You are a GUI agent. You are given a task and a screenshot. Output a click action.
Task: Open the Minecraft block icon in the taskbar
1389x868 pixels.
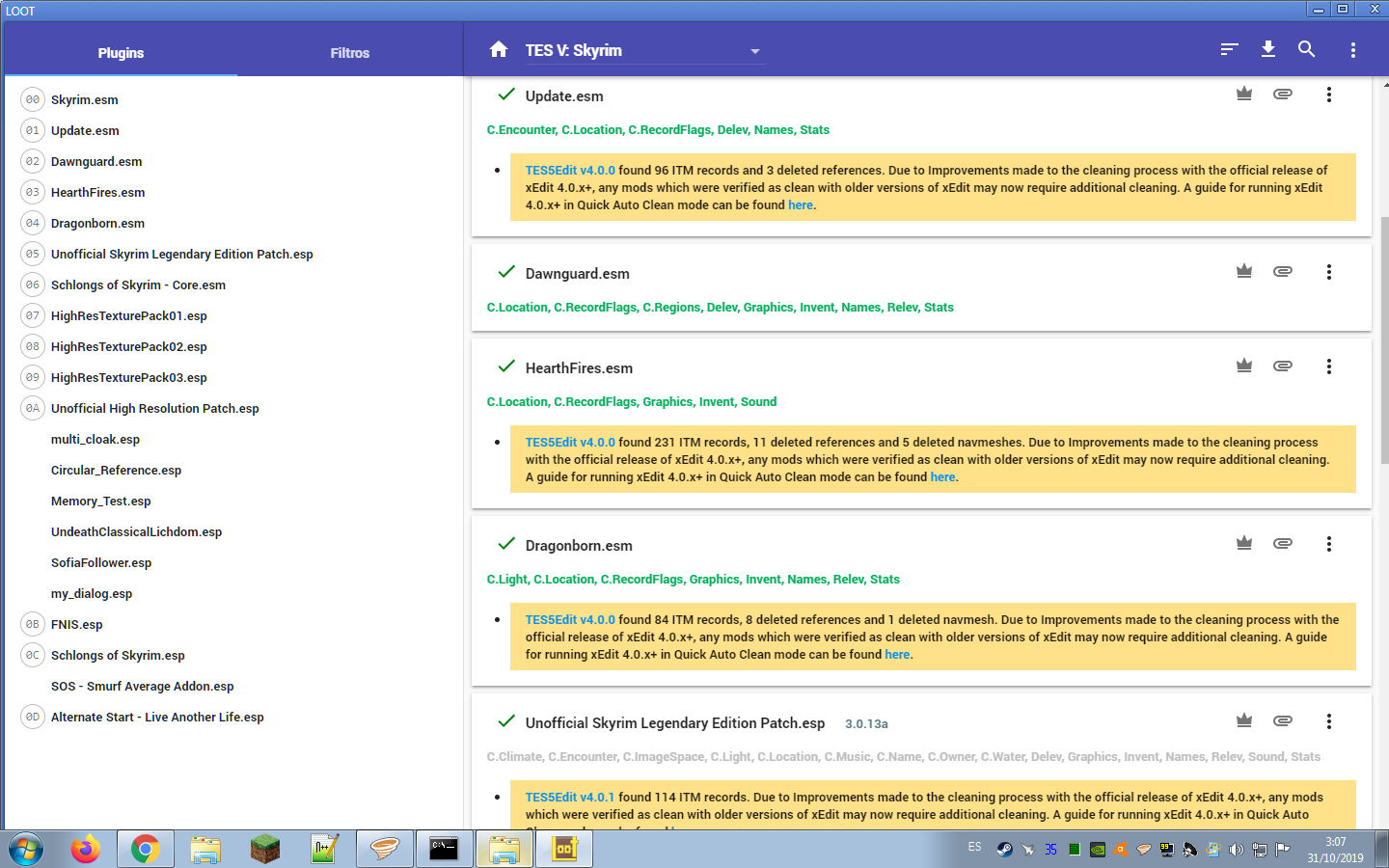[265, 849]
